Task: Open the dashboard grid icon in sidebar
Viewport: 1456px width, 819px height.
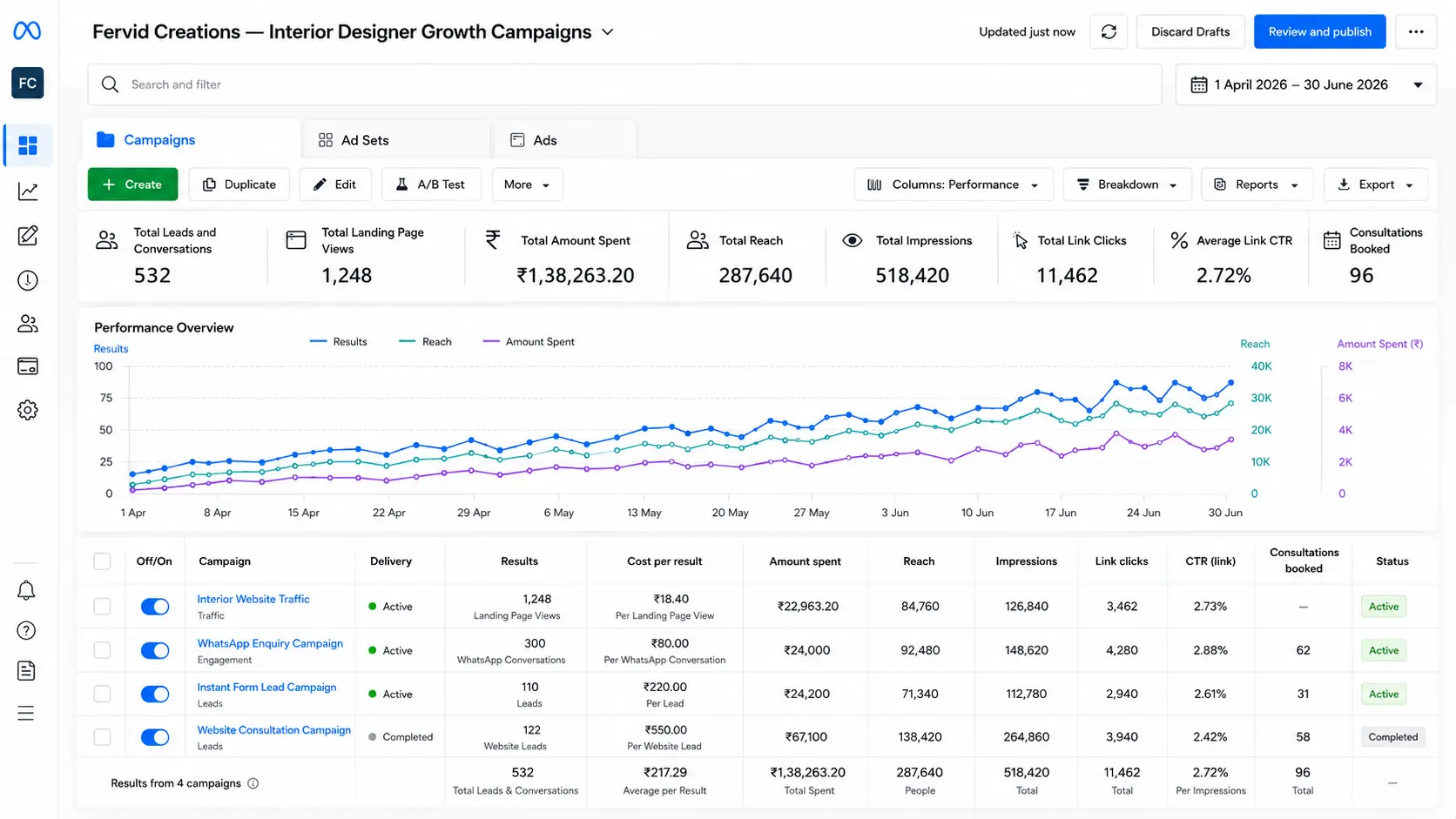Action: tap(28, 145)
